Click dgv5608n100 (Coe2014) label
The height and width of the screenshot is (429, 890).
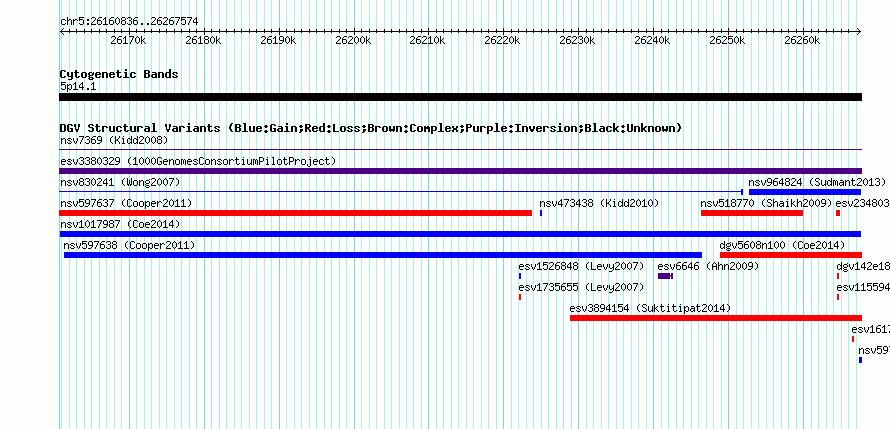782,245
